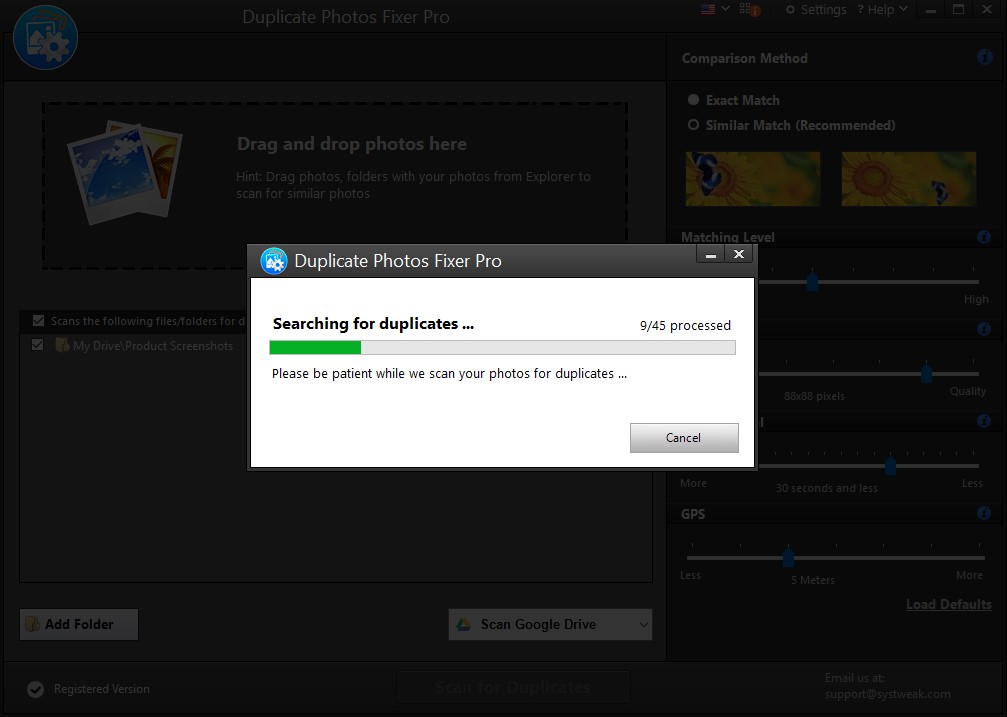Uncheck the My Drive\Product Screenshots folder checkbox
The image size is (1007, 717).
point(38,345)
